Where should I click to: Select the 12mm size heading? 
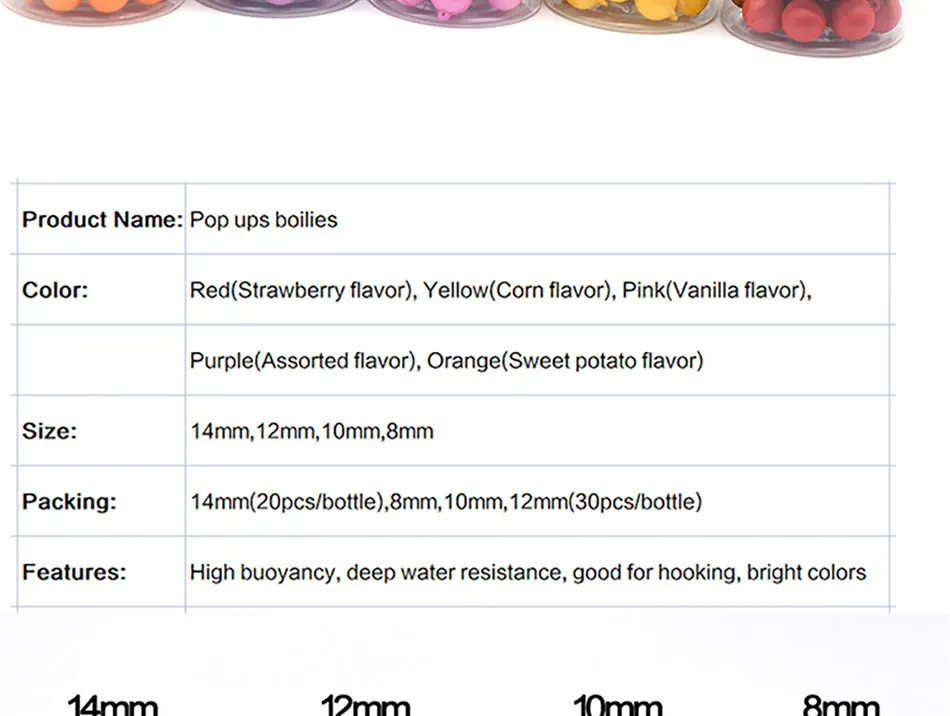pos(366,705)
